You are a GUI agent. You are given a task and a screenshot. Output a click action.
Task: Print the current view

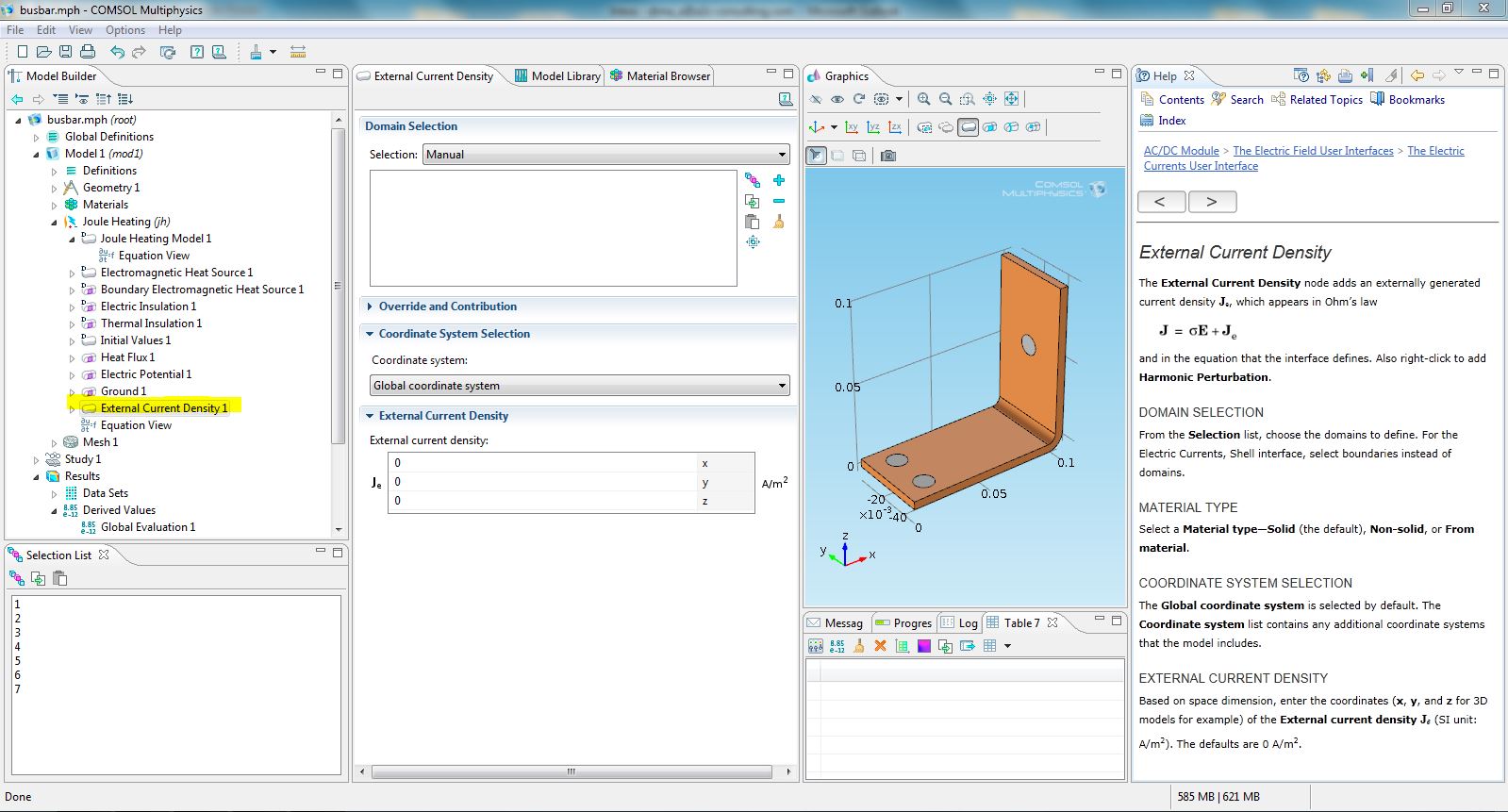(88, 52)
